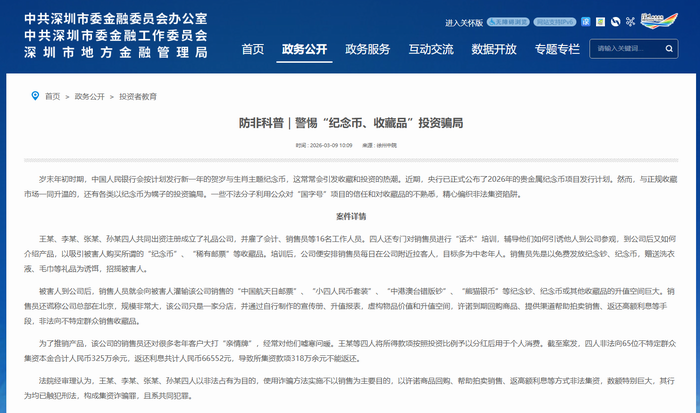
Task: Click the round white circle icon in top bar
Action: [615, 22]
